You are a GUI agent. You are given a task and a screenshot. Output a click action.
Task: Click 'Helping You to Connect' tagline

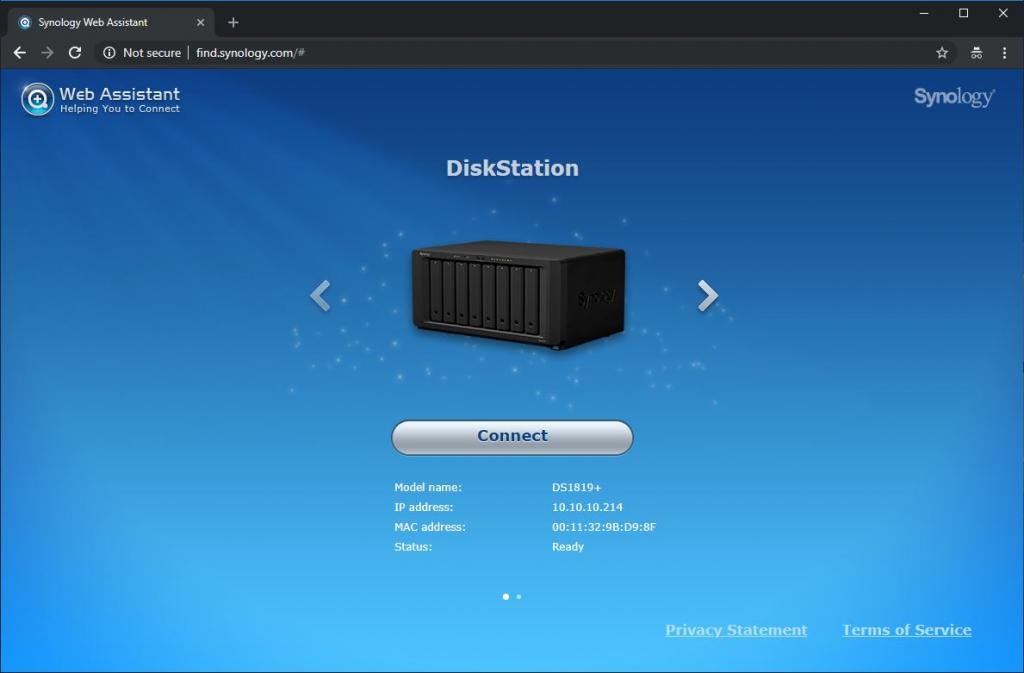pyautogui.click(x=120, y=108)
